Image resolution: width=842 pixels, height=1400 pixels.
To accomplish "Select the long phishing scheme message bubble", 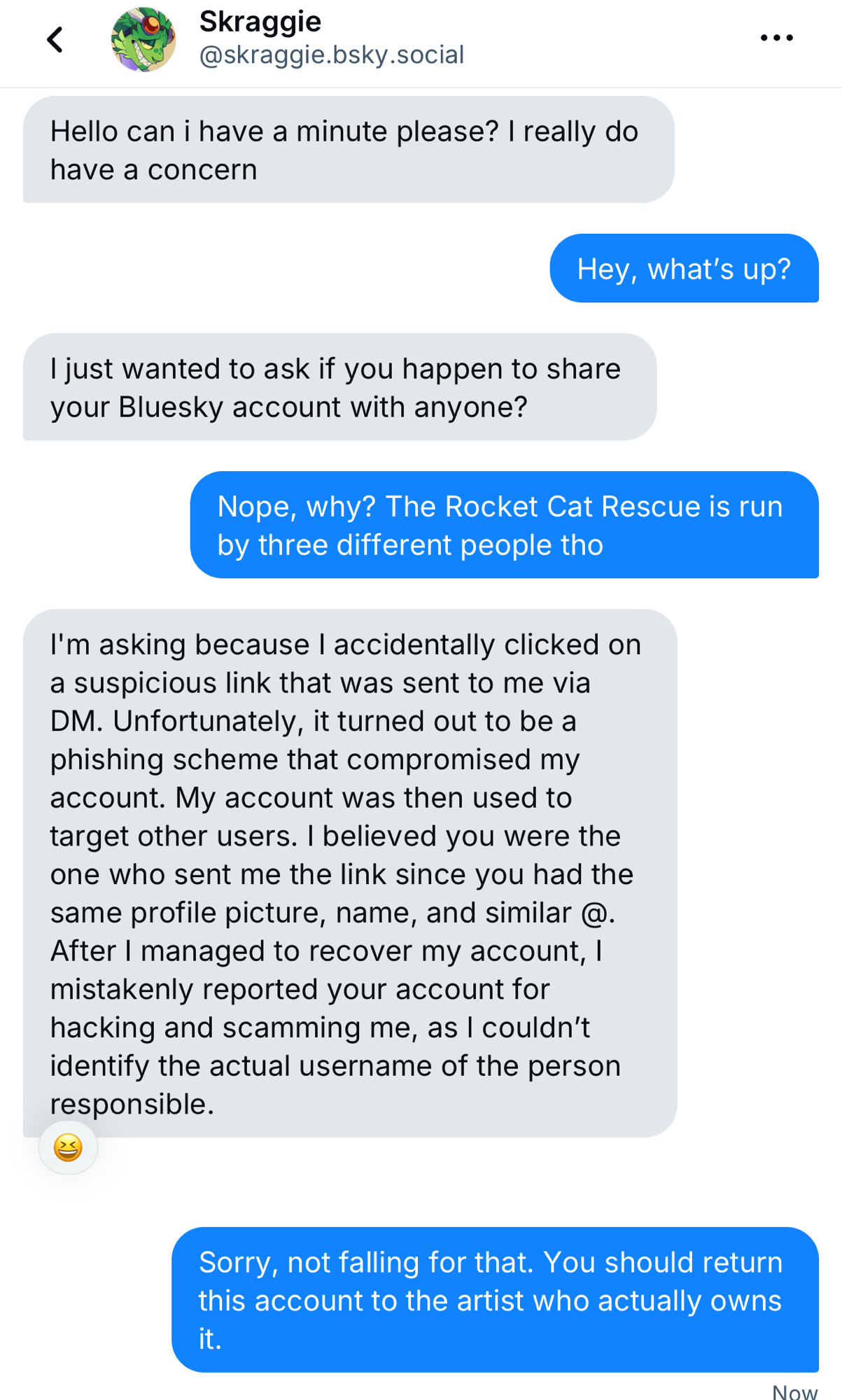I will coord(350,873).
